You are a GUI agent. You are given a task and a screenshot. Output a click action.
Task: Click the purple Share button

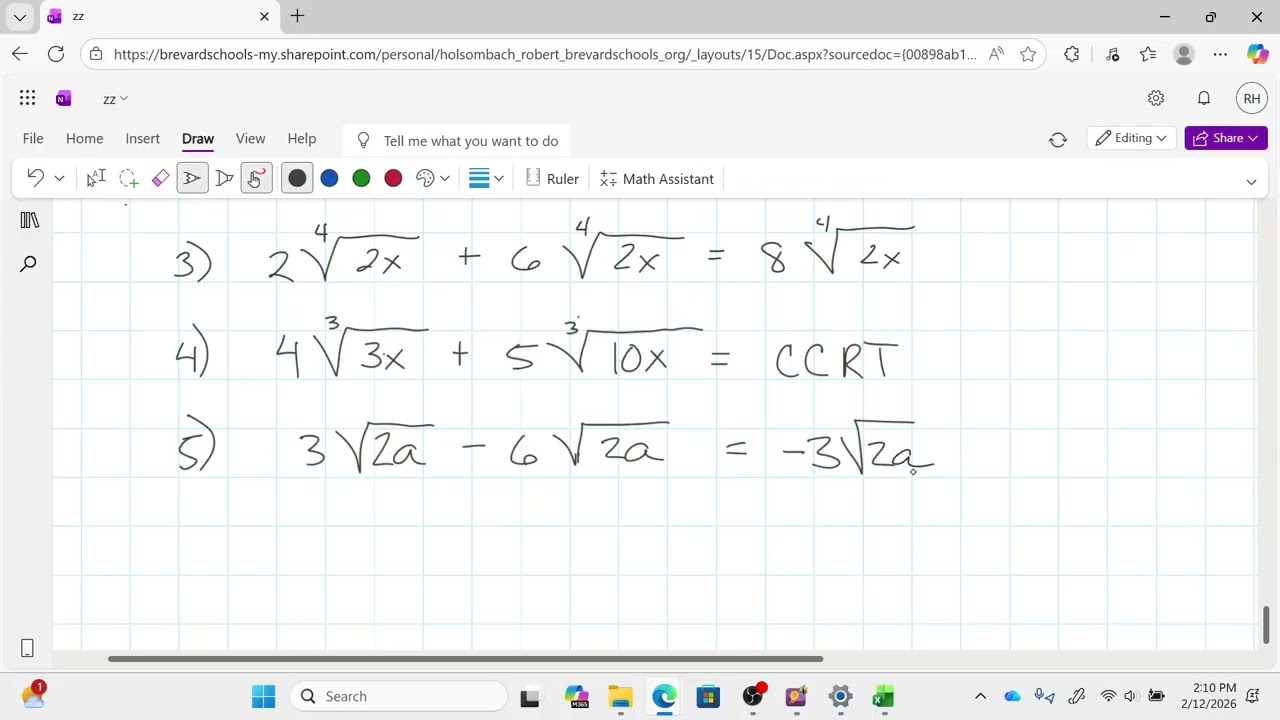tap(1226, 138)
